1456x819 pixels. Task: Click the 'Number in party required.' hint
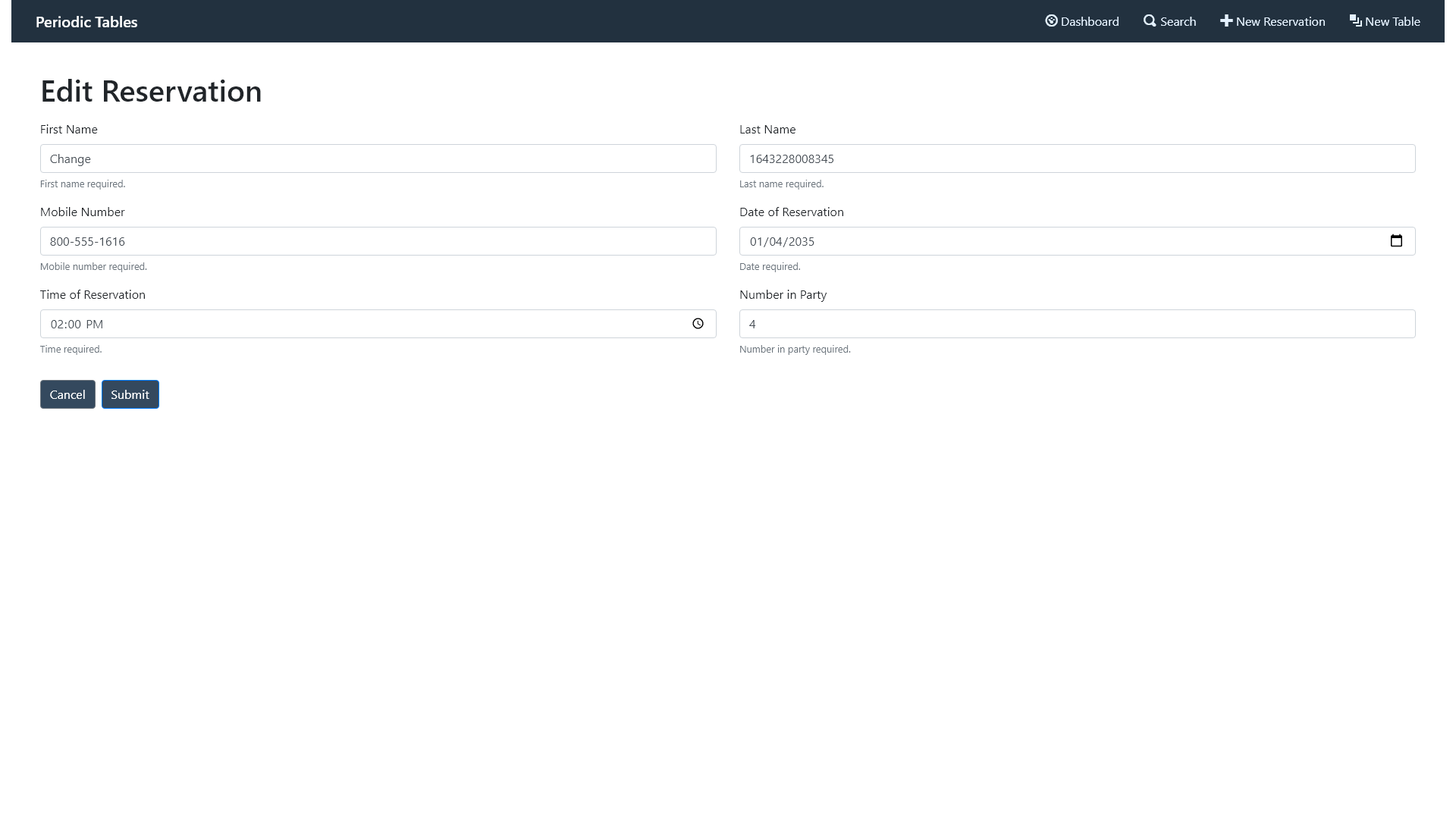click(x=795, y=350)
